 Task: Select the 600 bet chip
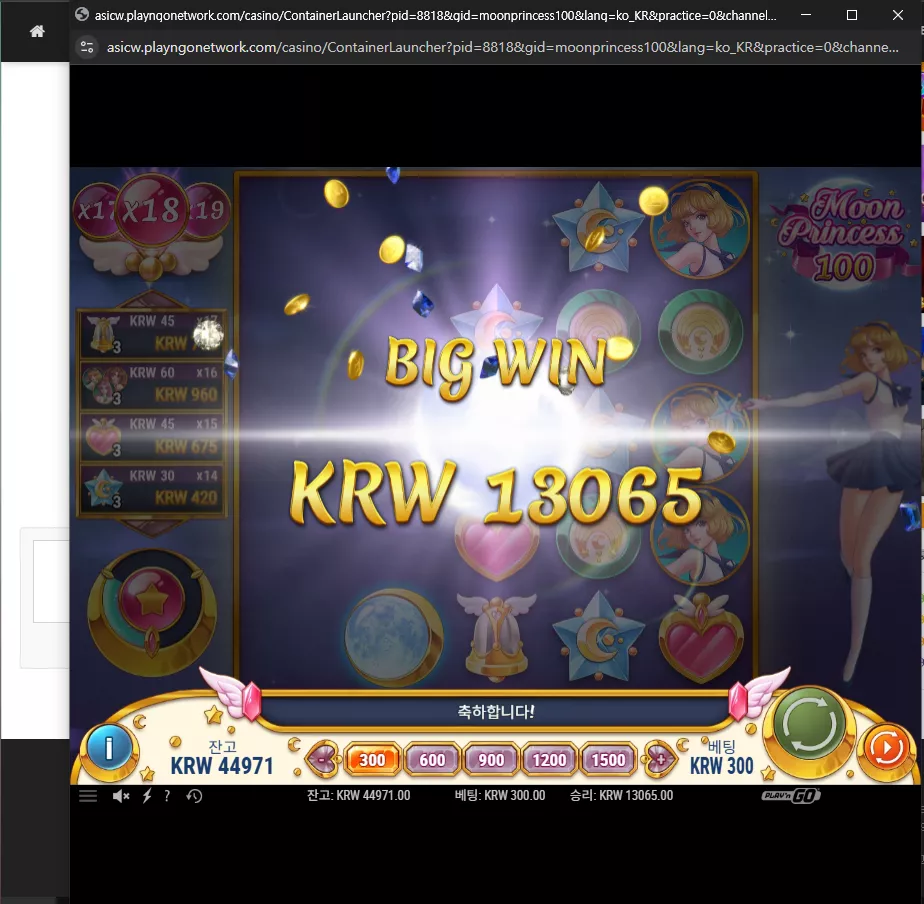[432, 760]
